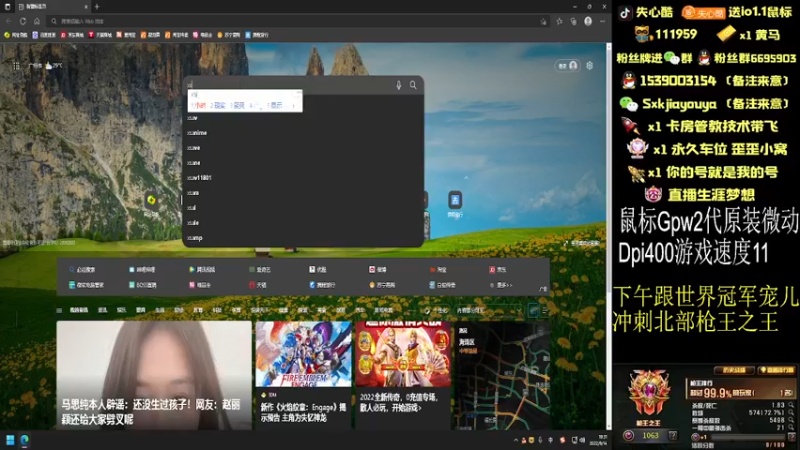Open the BOSS Zhipin quick link

[143, 285]
